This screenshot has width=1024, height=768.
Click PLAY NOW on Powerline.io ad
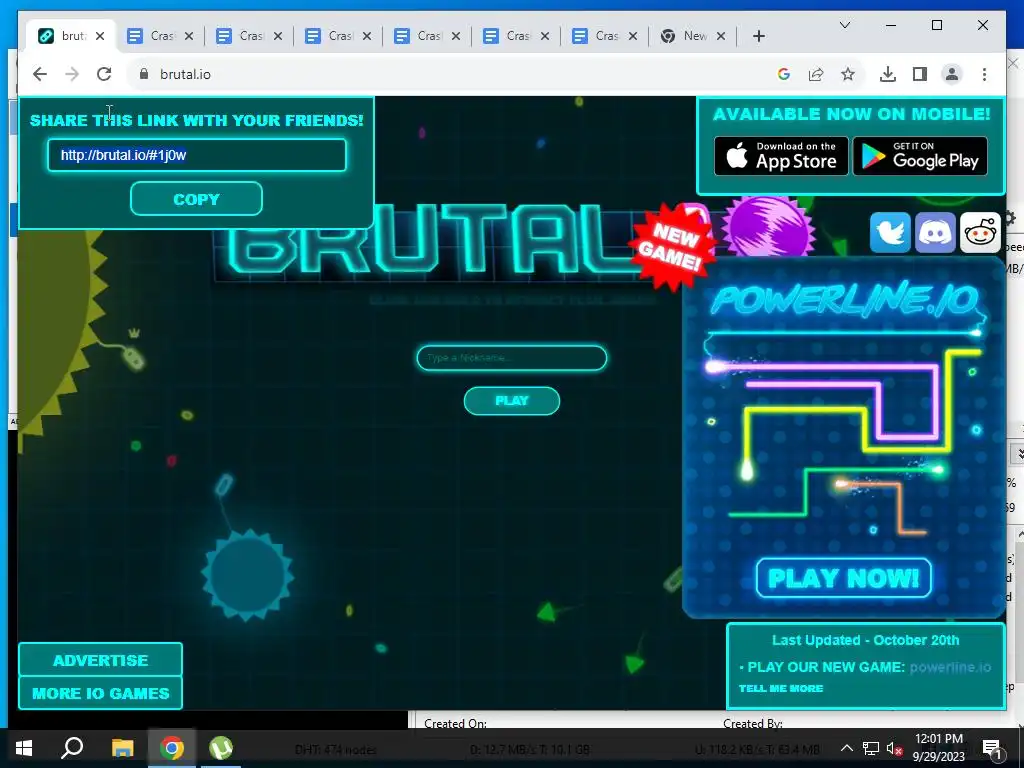click(x=844, y=578)
